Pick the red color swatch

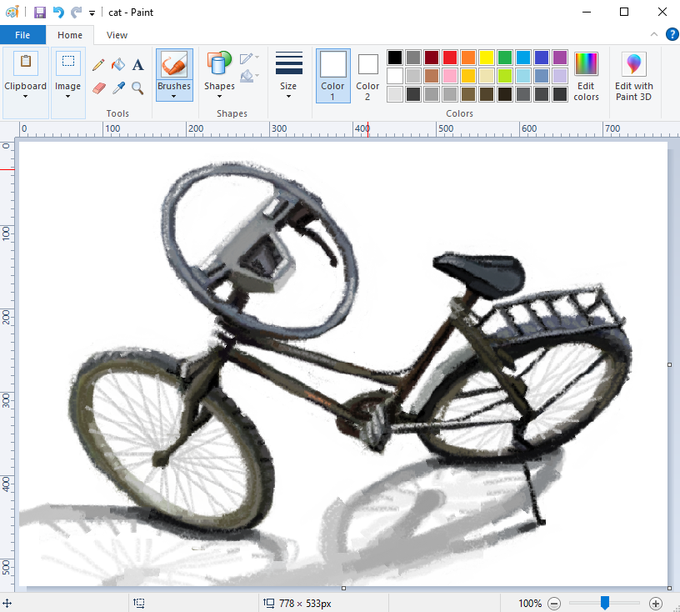(x=450, y=57)
